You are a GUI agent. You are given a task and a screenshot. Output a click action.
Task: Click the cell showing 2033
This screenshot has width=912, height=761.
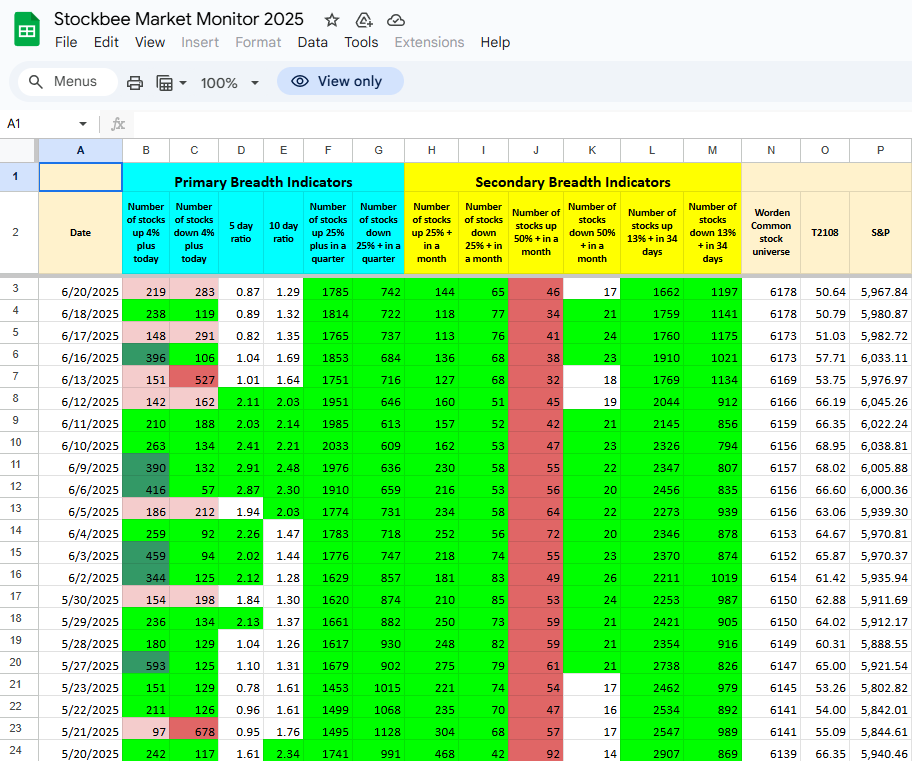pyautogui.click(x=328, y=443)
